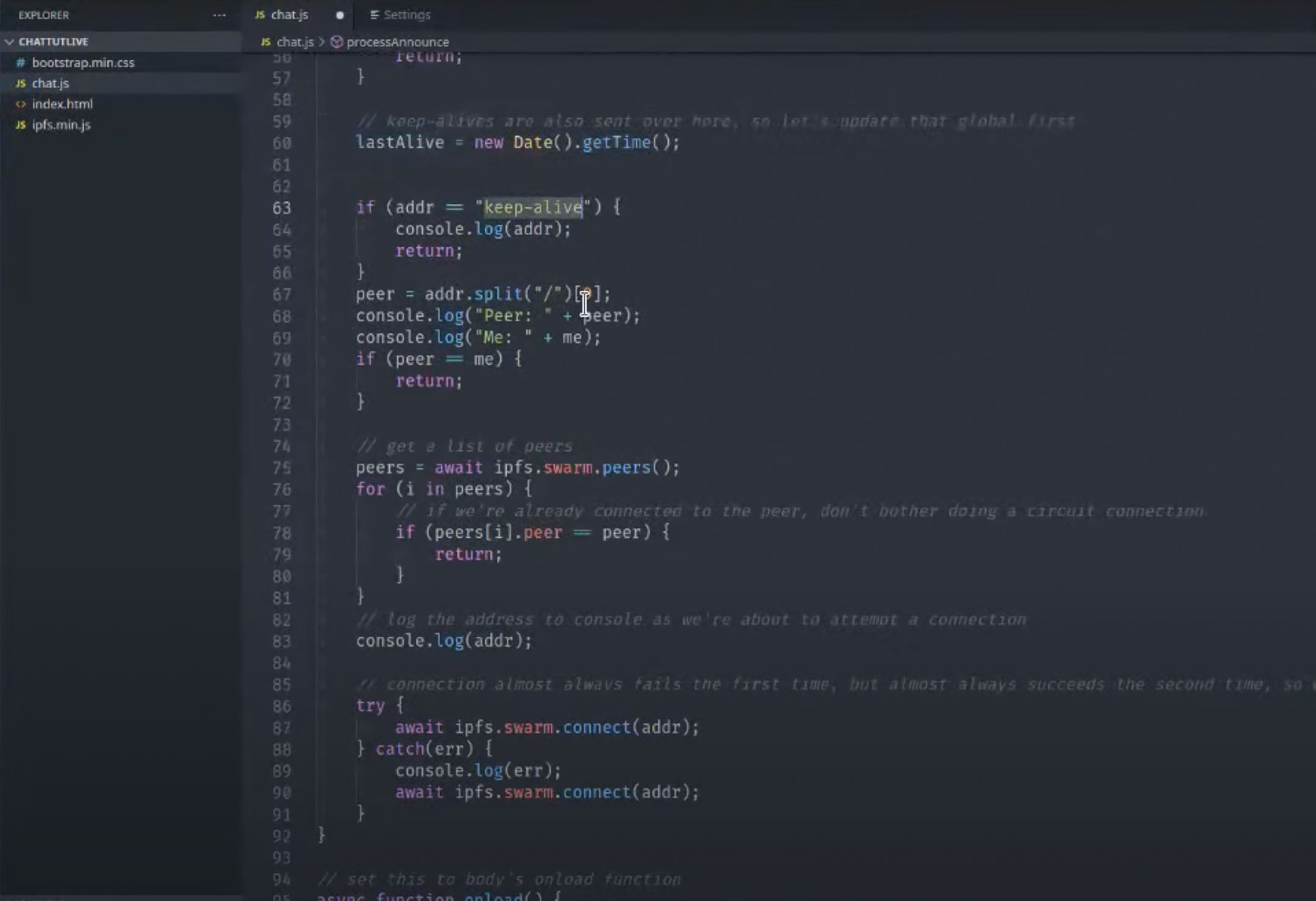Image resolution: width=1316 pixels, height=901 pixels.
Task: Click the JS icon beside ipfs.min.js
Action: pos(21,125)
